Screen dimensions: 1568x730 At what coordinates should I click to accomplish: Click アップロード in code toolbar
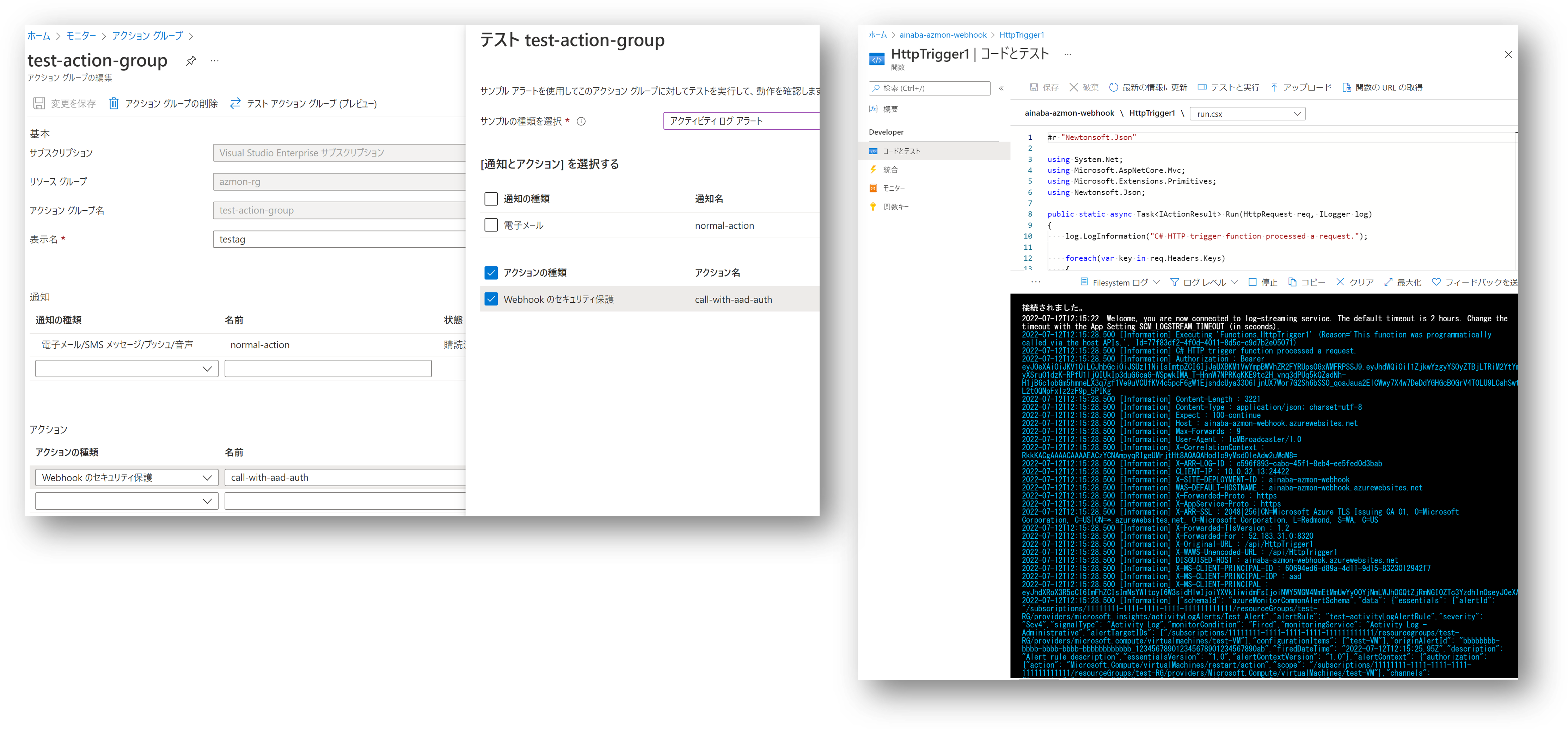[1301, 88]
